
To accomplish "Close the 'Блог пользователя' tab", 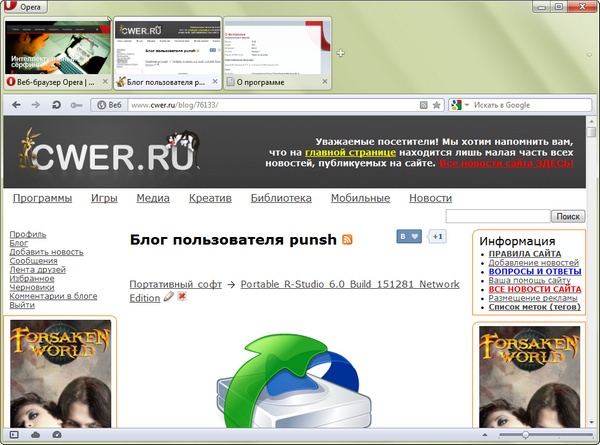I will pos(214,81).
